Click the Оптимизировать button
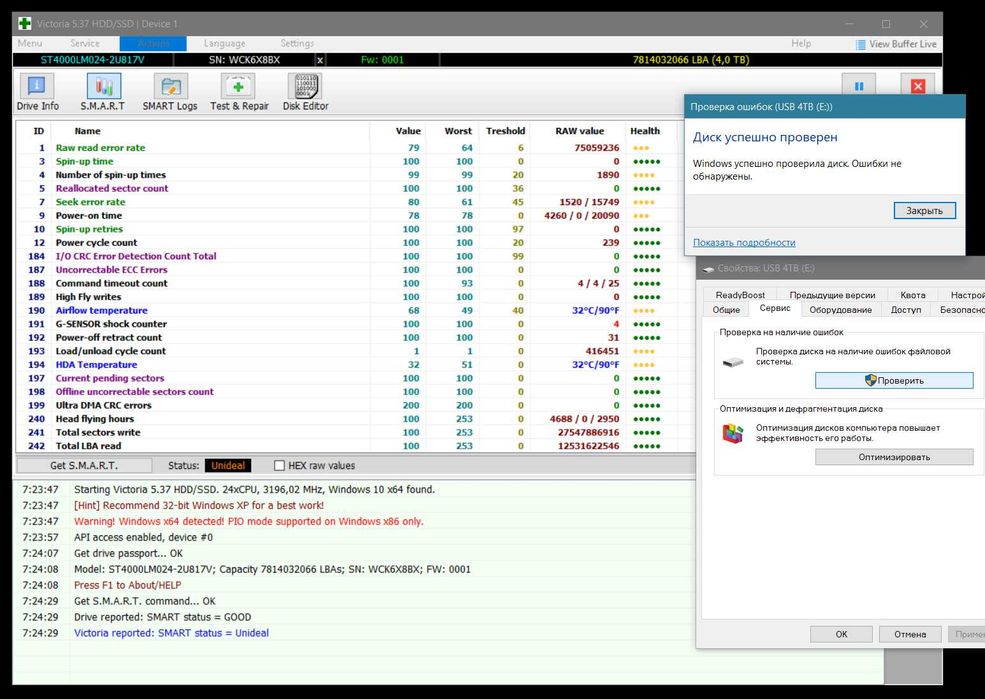985x699 pixels. [x=894, y=457]
